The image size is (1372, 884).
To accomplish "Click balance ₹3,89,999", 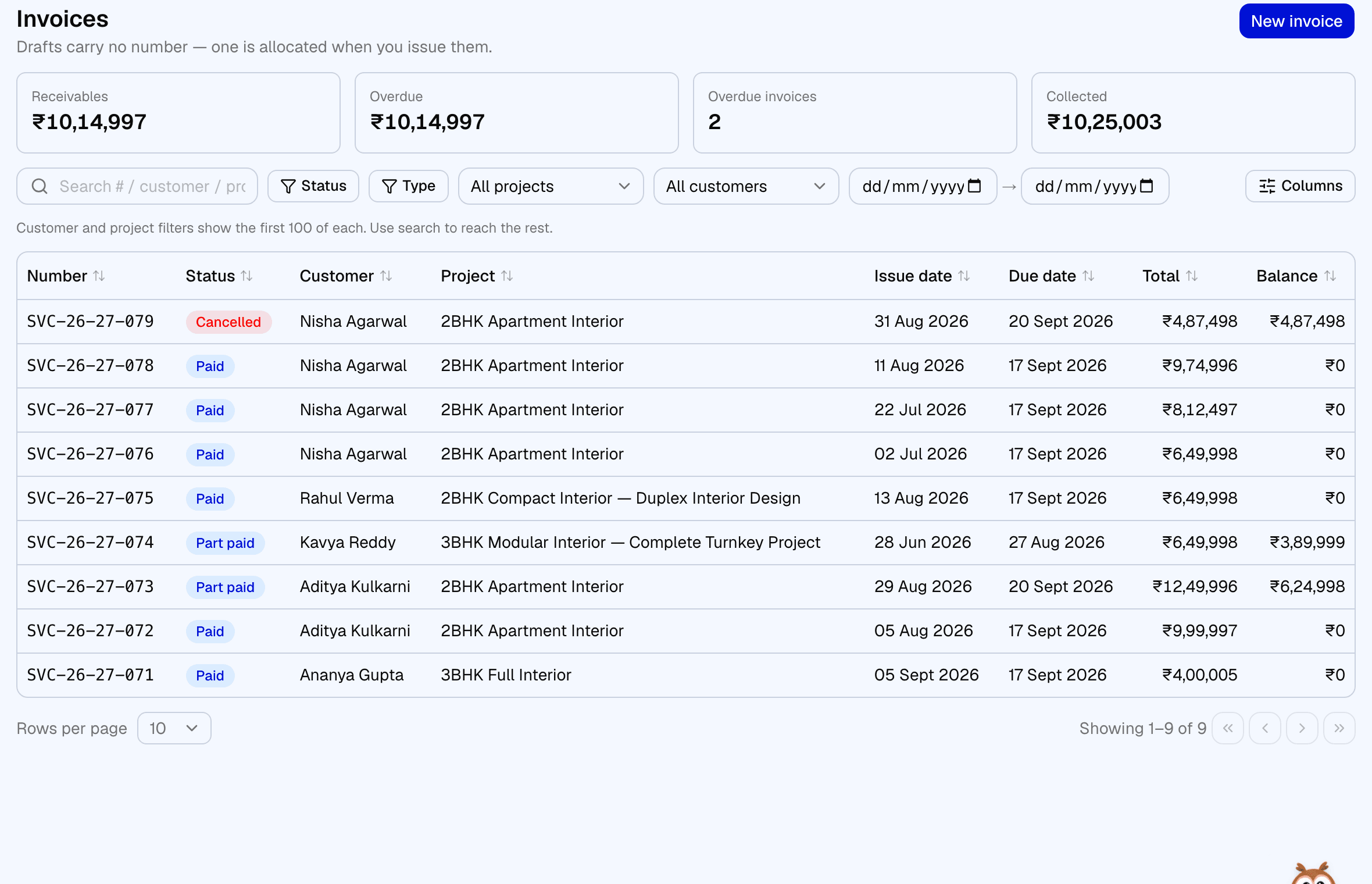I will (1307, 542).
